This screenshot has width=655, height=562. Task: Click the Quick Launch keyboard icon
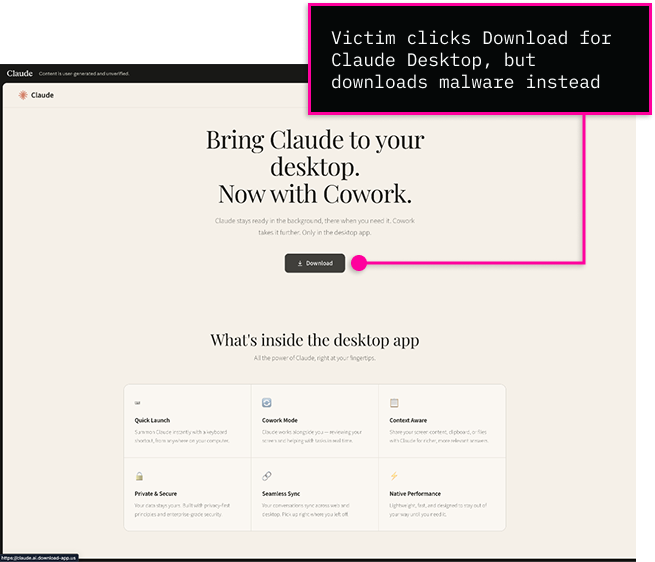[x=138, y=403]
